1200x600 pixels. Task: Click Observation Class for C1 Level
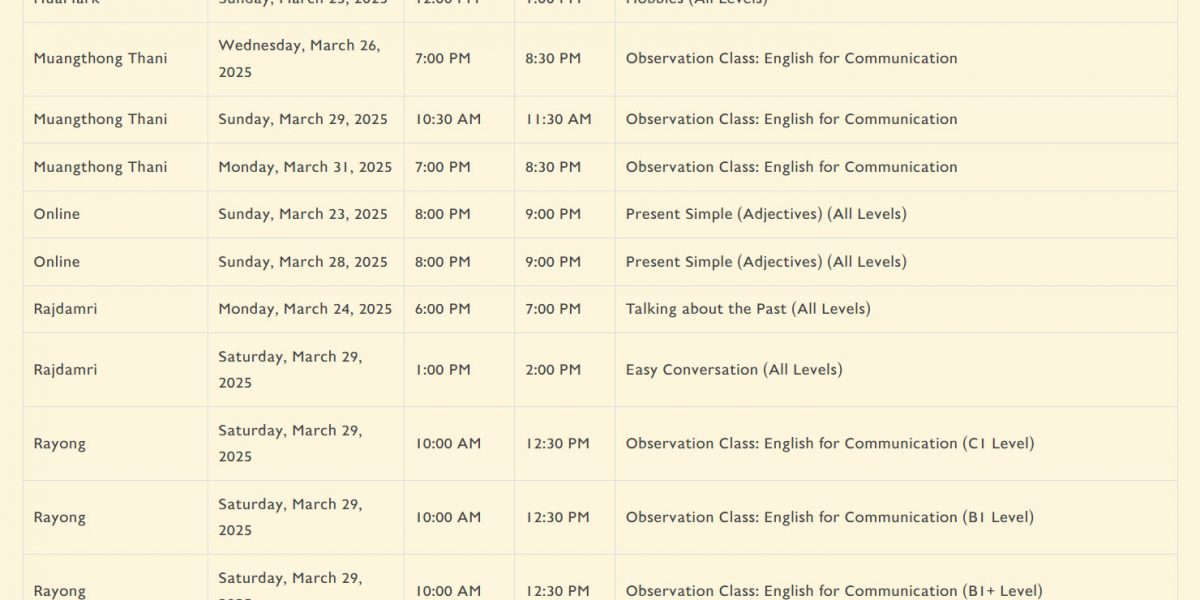click(830, 444)
